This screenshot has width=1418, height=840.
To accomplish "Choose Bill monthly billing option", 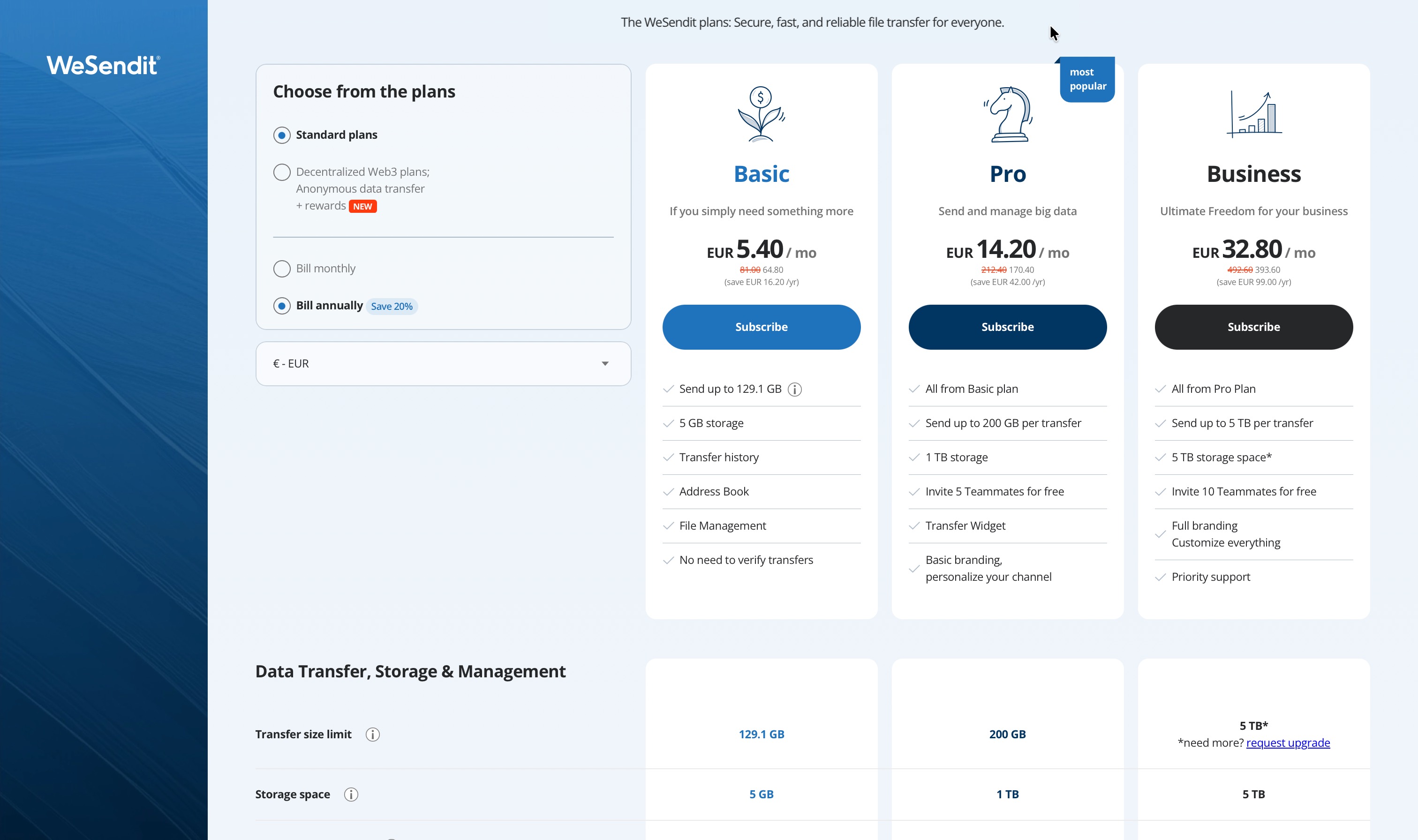I will [x=282, y=268].
